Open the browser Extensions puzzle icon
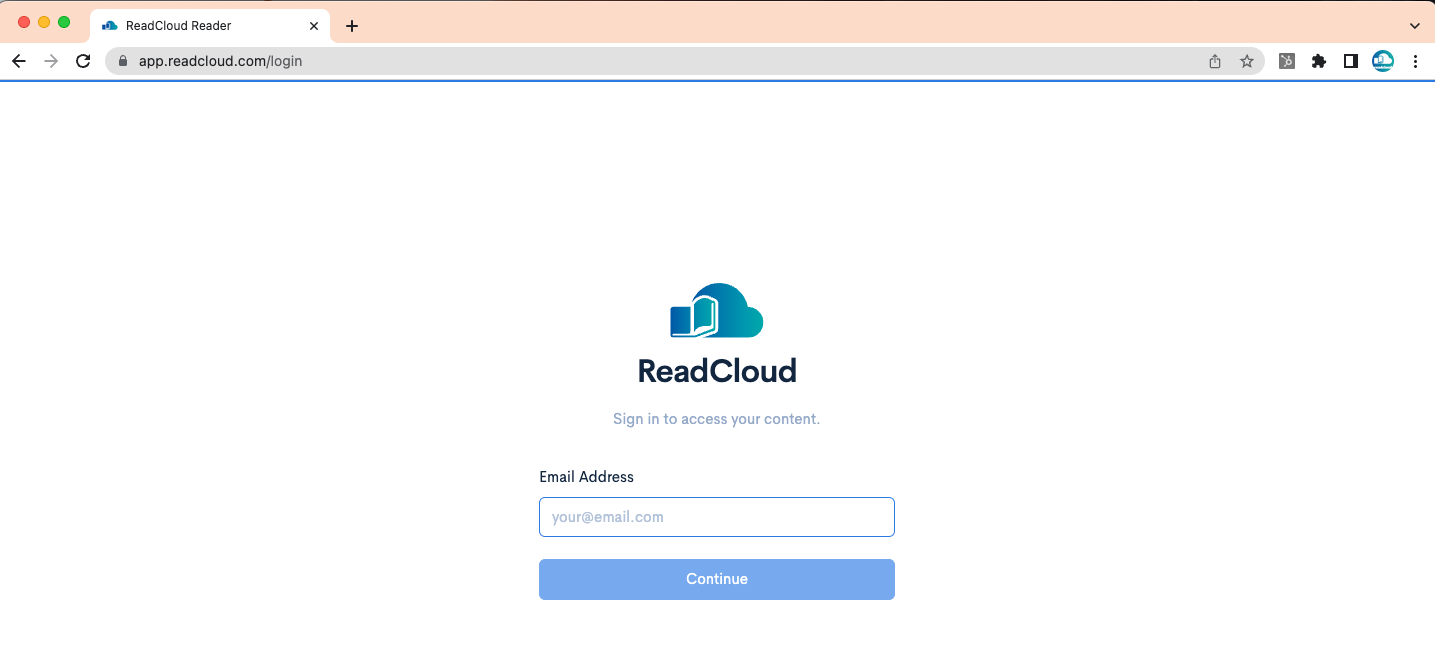The width and height of the screenshot is (1435, 666). pos(1318,61)
